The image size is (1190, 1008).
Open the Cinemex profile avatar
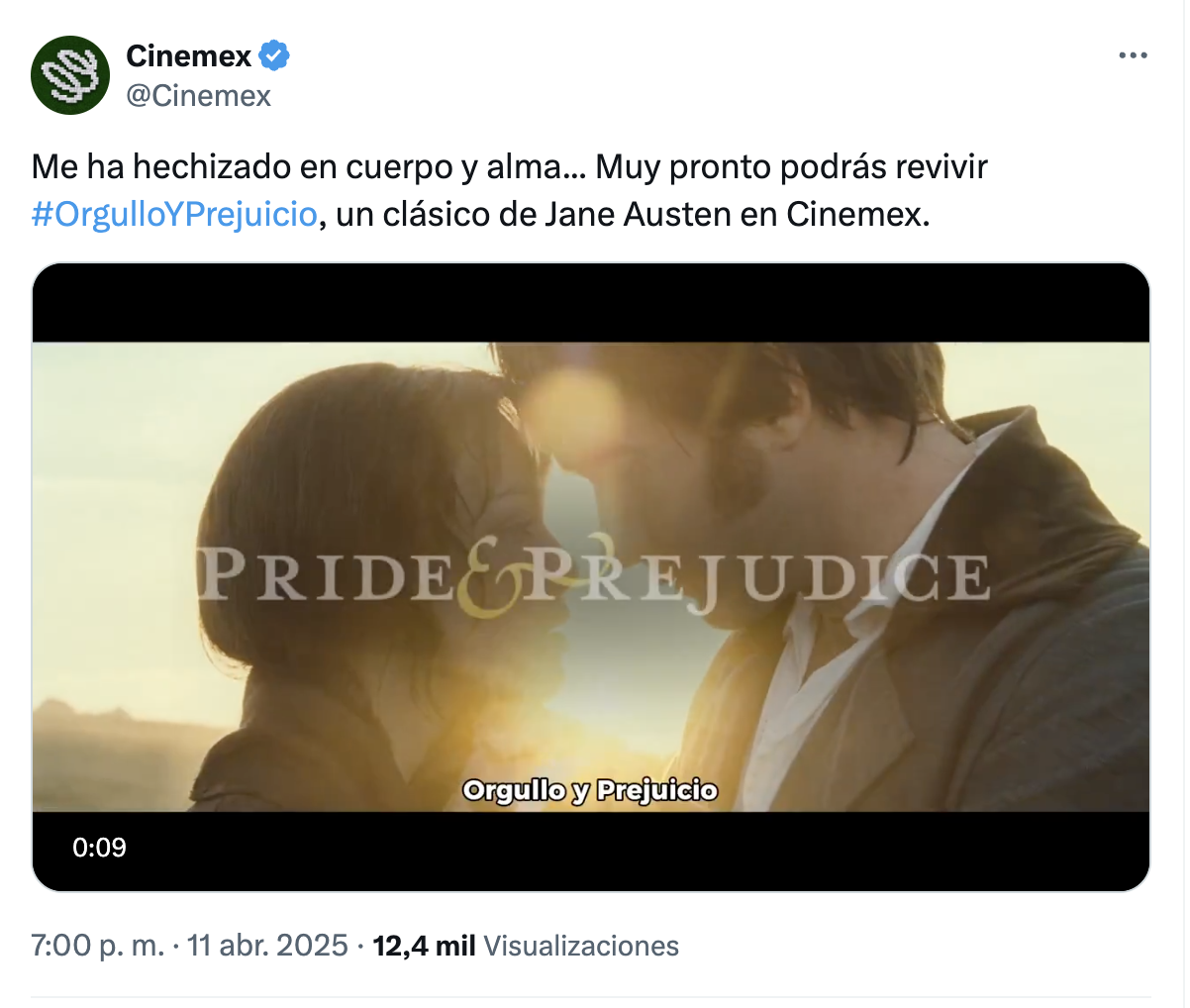pos(70,75)
